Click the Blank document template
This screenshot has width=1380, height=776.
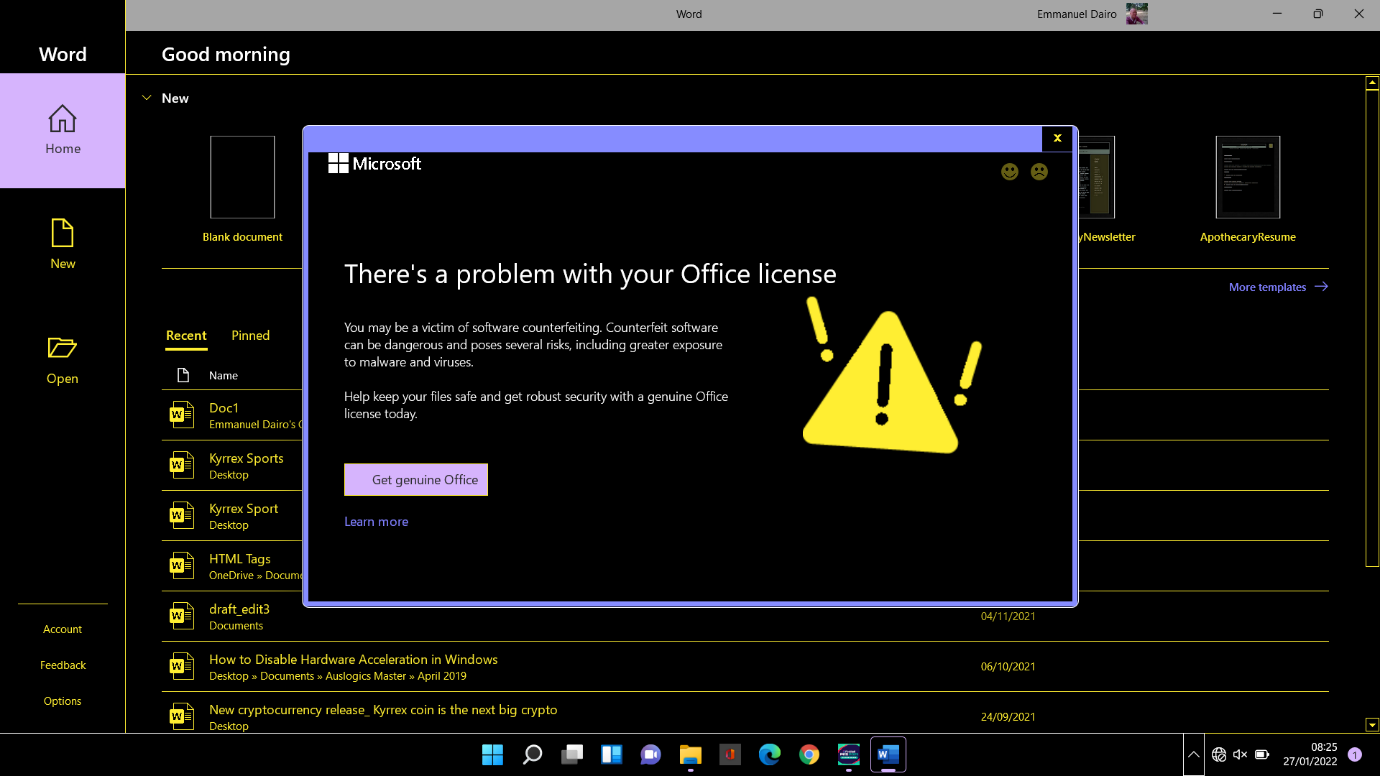click(x=242, y=178)
